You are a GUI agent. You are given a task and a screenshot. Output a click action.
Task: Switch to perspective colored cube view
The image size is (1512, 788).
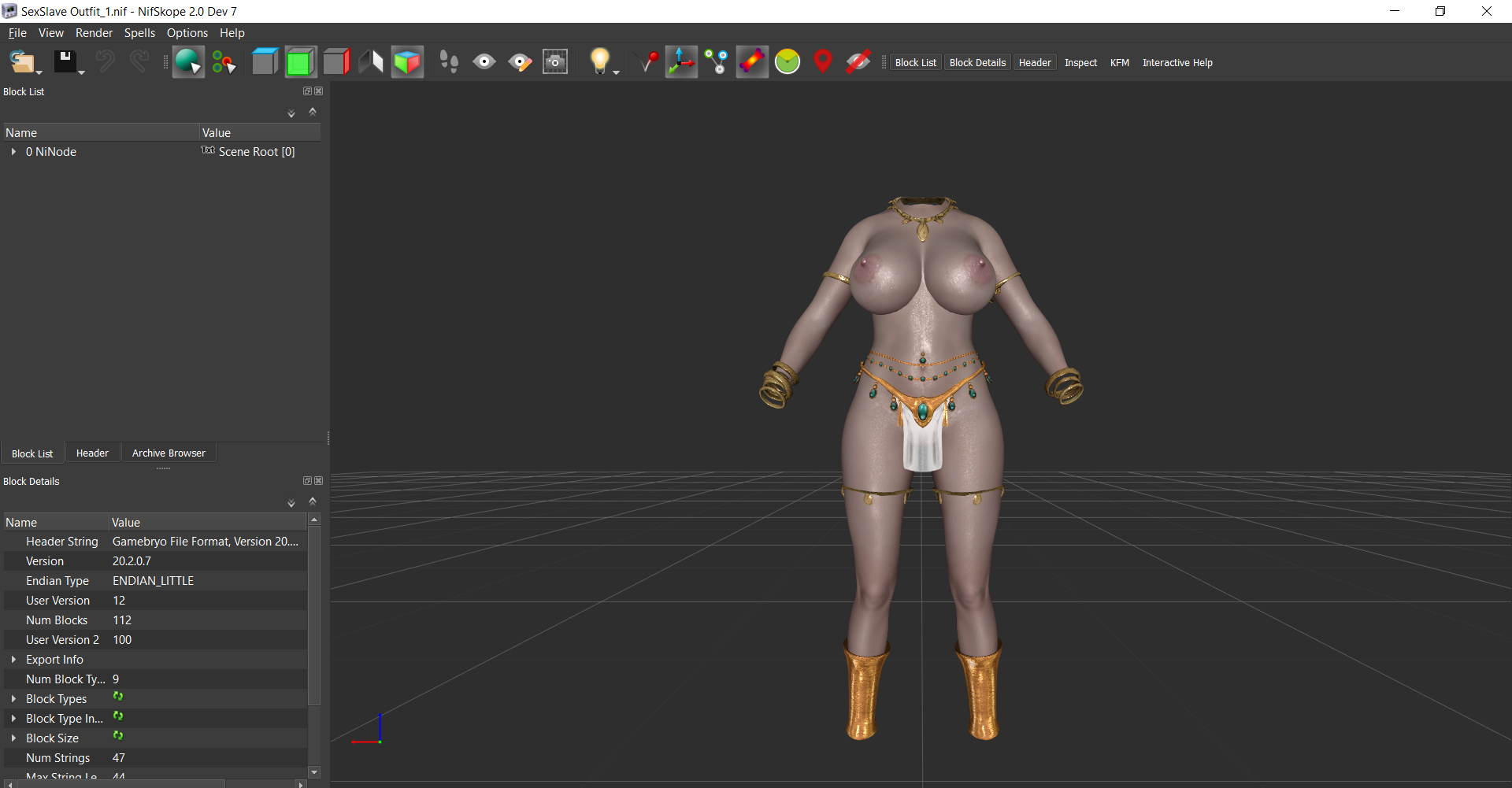tap(407, 62)
